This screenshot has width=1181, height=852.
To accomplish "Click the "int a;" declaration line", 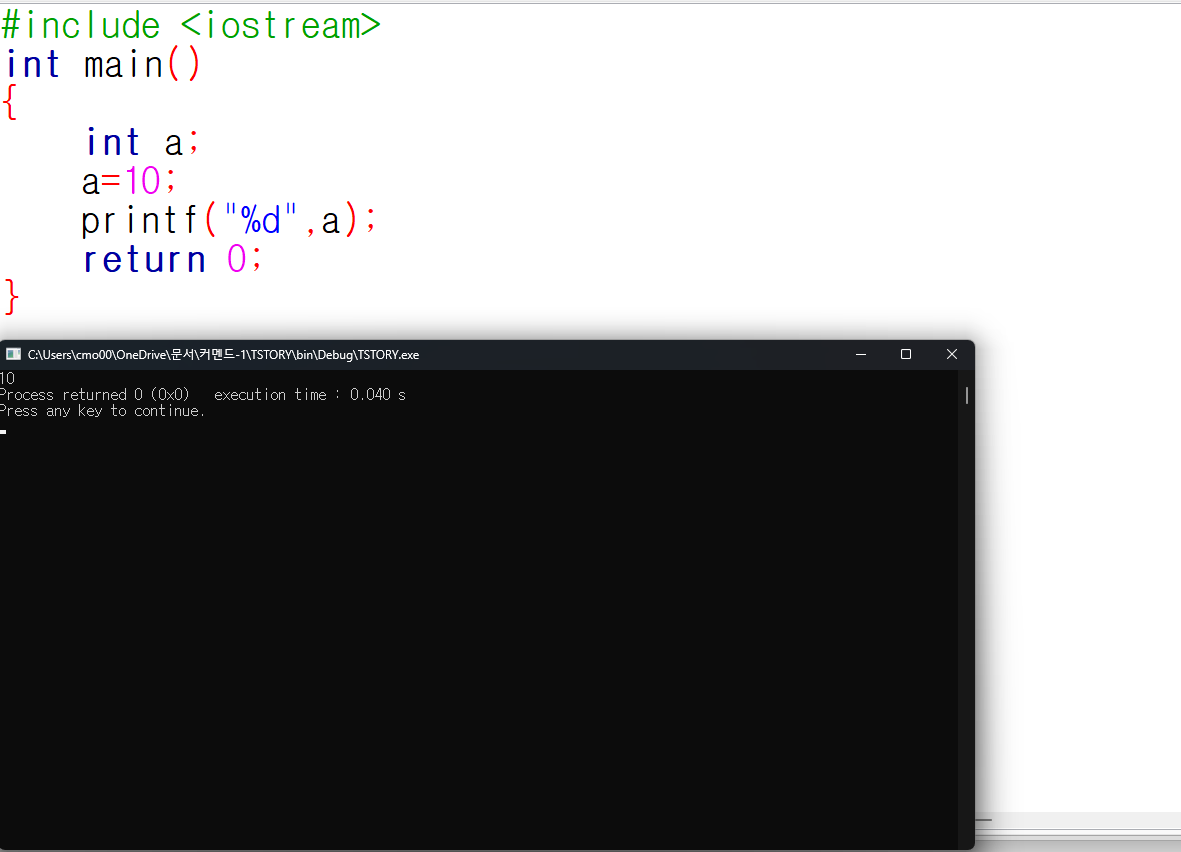I will pyautogui.click(x=142, y=142).
